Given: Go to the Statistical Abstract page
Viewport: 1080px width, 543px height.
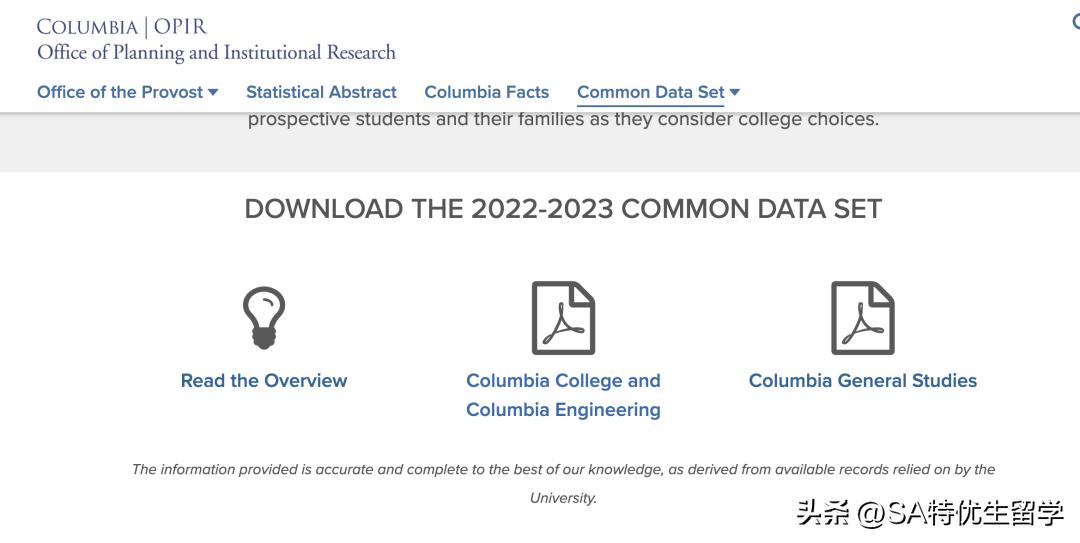Looking at the screenshot, I should point(321,92).
